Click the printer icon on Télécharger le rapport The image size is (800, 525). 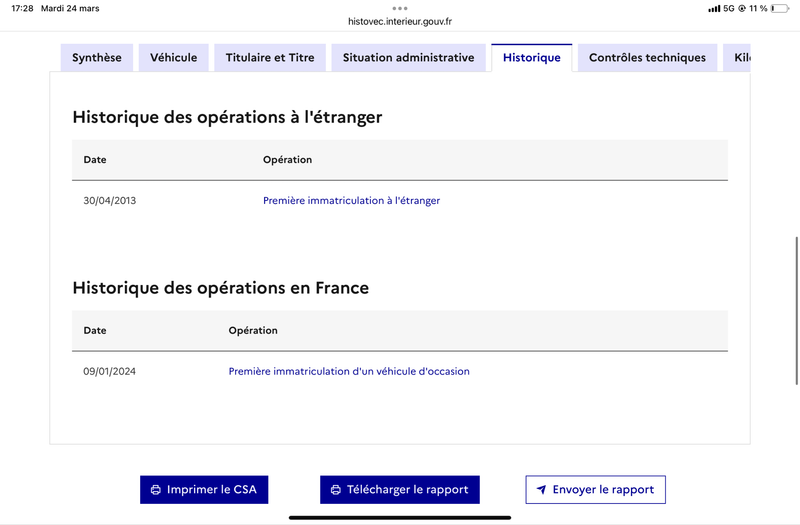point(336,490)
